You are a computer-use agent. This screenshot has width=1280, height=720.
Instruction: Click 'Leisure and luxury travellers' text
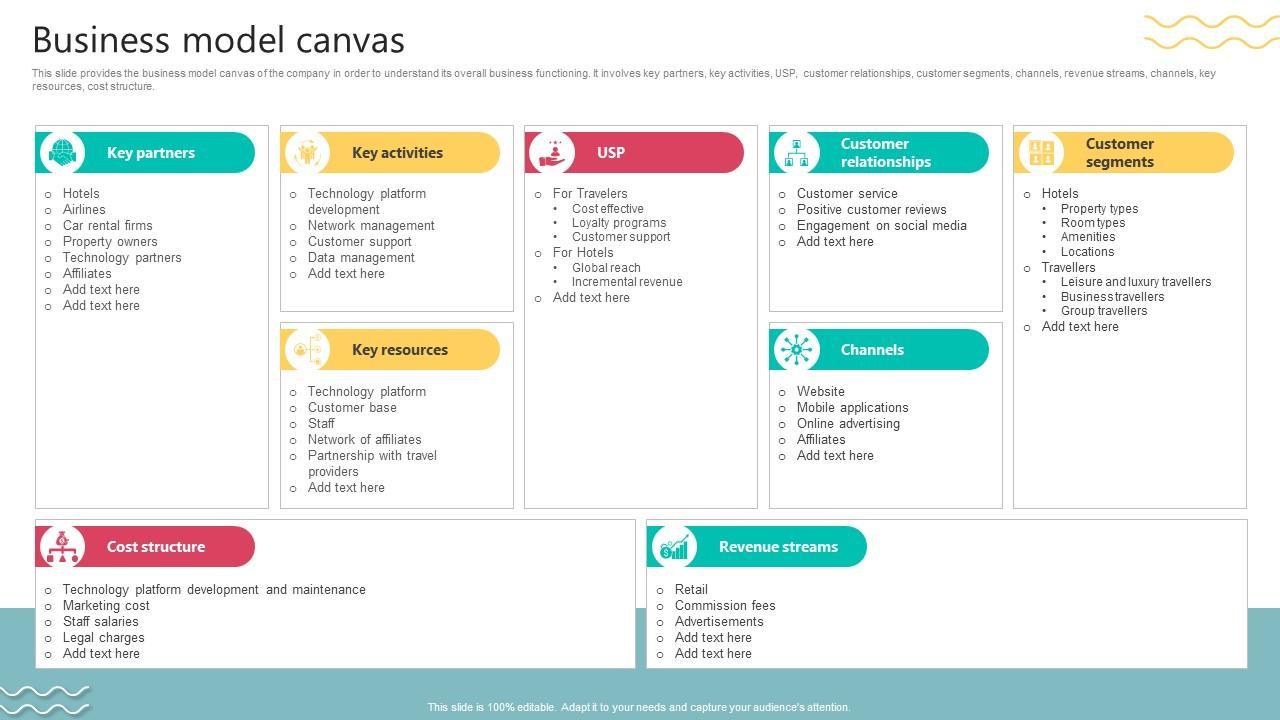(1136, 282)
